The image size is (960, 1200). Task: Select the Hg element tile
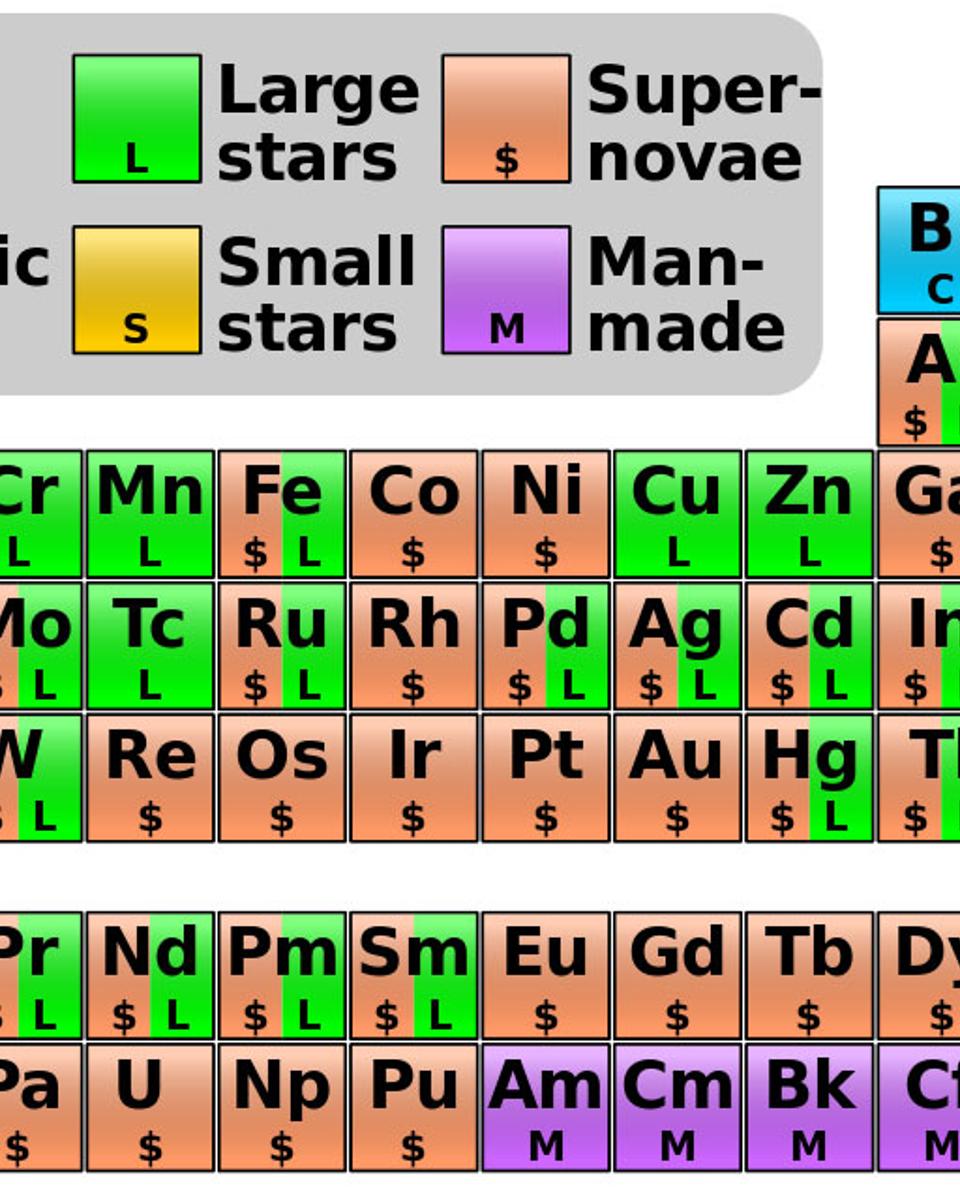click(810, 778)
